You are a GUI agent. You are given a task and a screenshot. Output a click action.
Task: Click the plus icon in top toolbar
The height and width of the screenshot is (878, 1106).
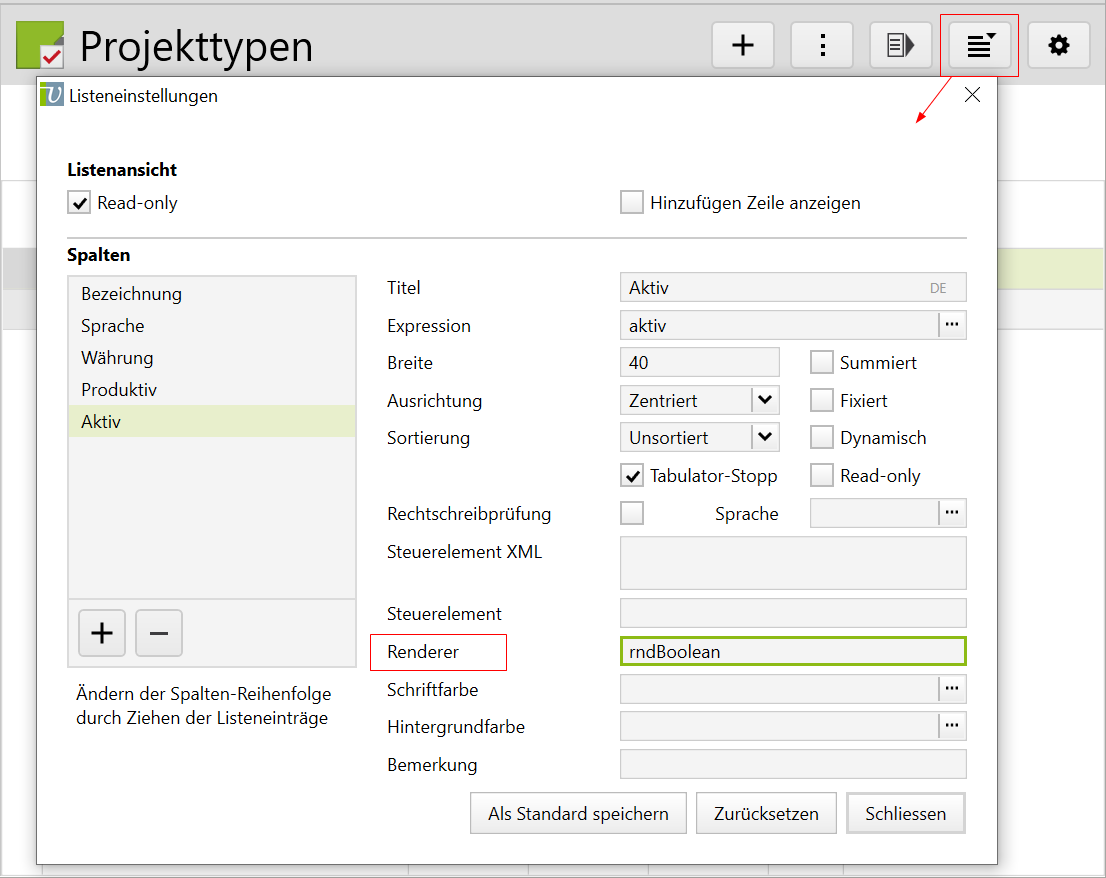[x=743, y=45]
